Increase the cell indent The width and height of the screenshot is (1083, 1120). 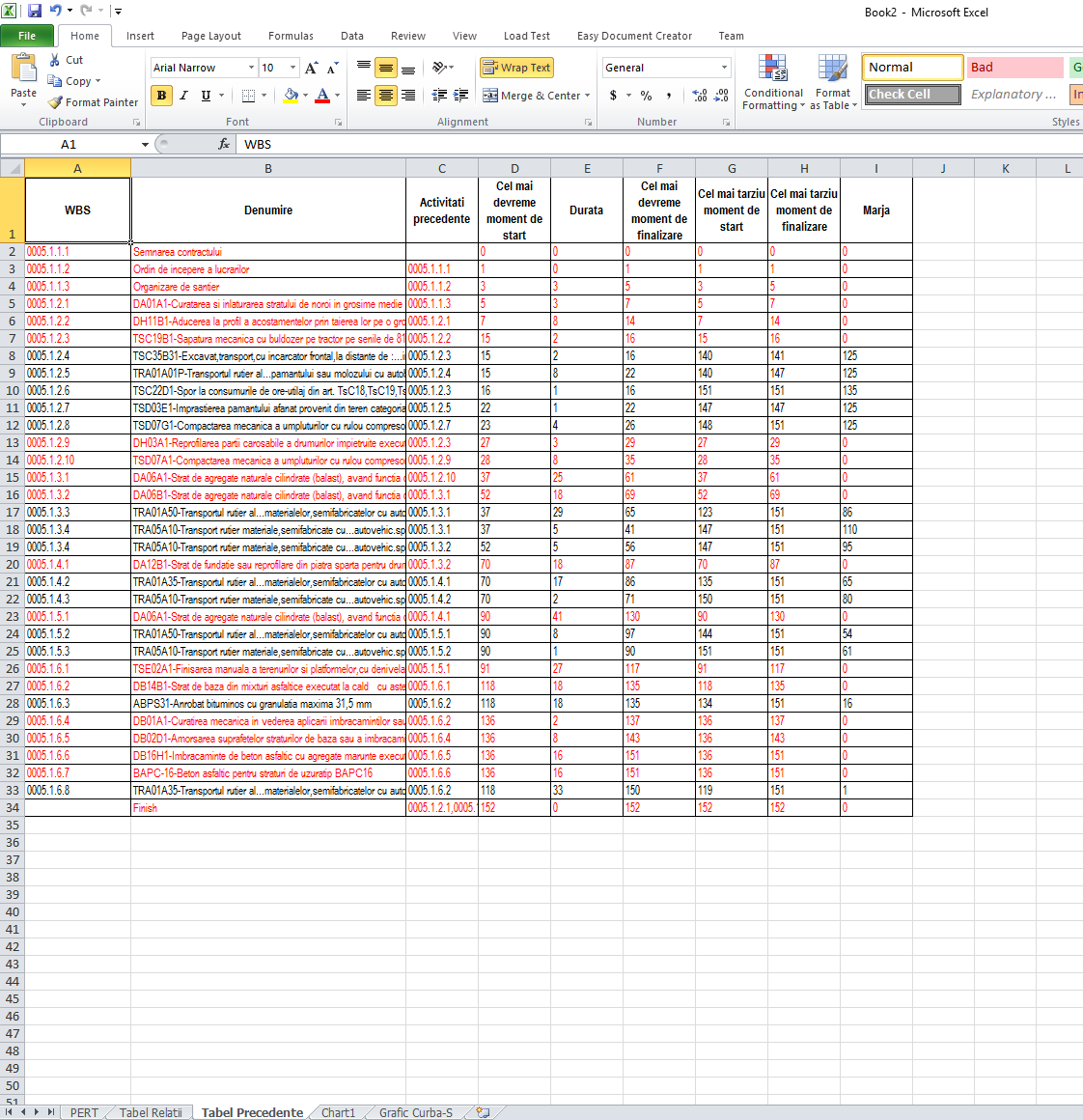[461, 95]
